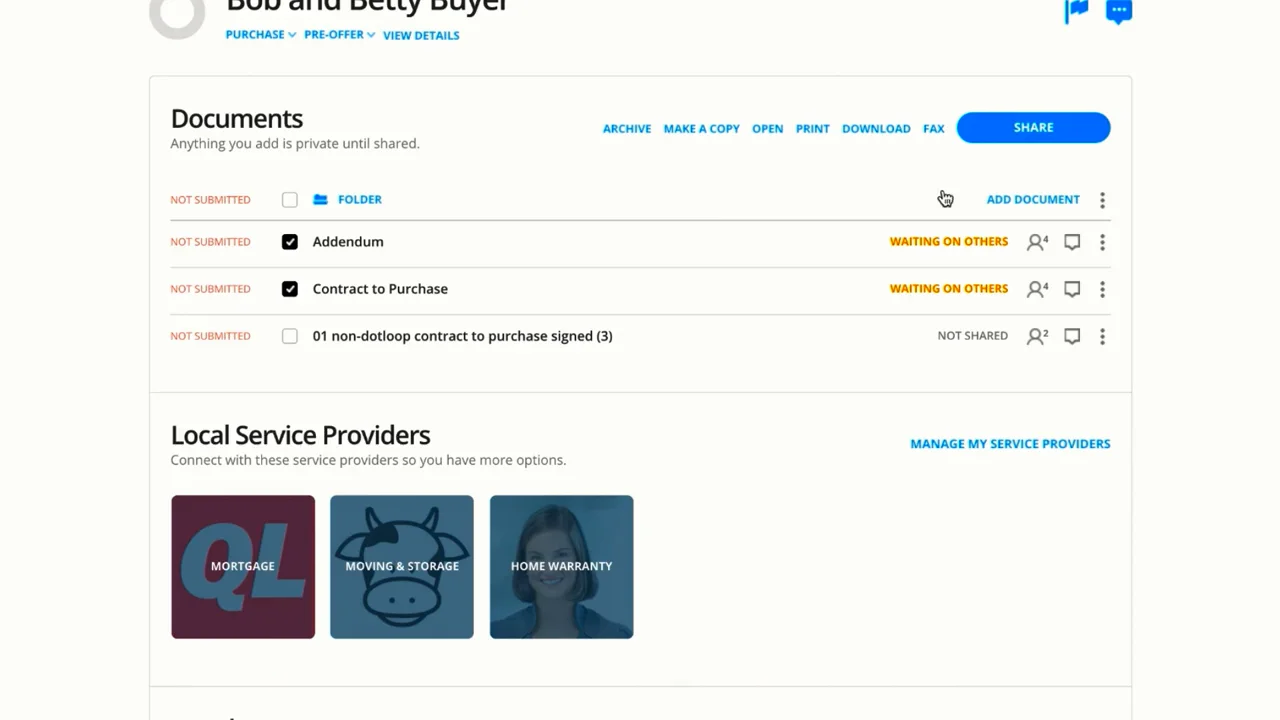Open the blue flag icon at top right

(x=1077, y=11)
